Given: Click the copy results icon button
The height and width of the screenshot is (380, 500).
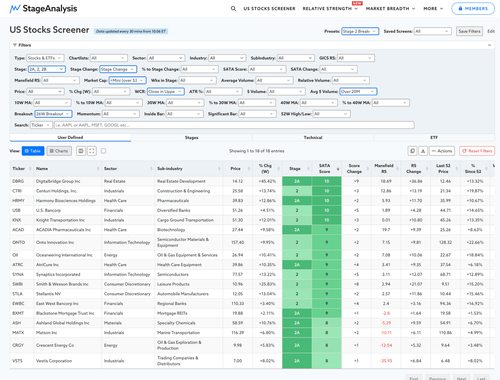Looking at the screenshot, I should (412, 151).
